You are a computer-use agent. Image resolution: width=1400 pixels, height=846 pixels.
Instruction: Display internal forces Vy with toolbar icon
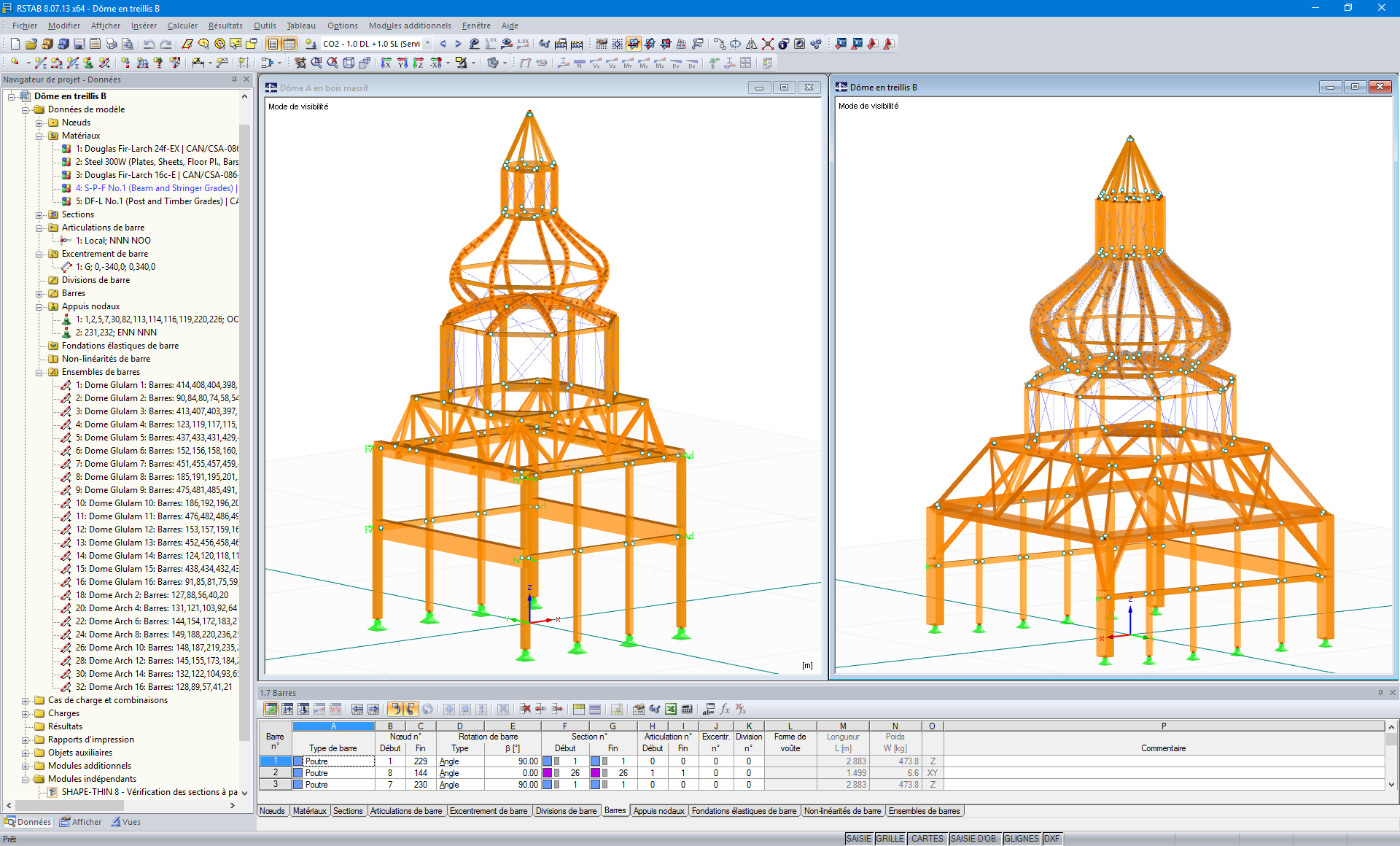tap(596, 63)
